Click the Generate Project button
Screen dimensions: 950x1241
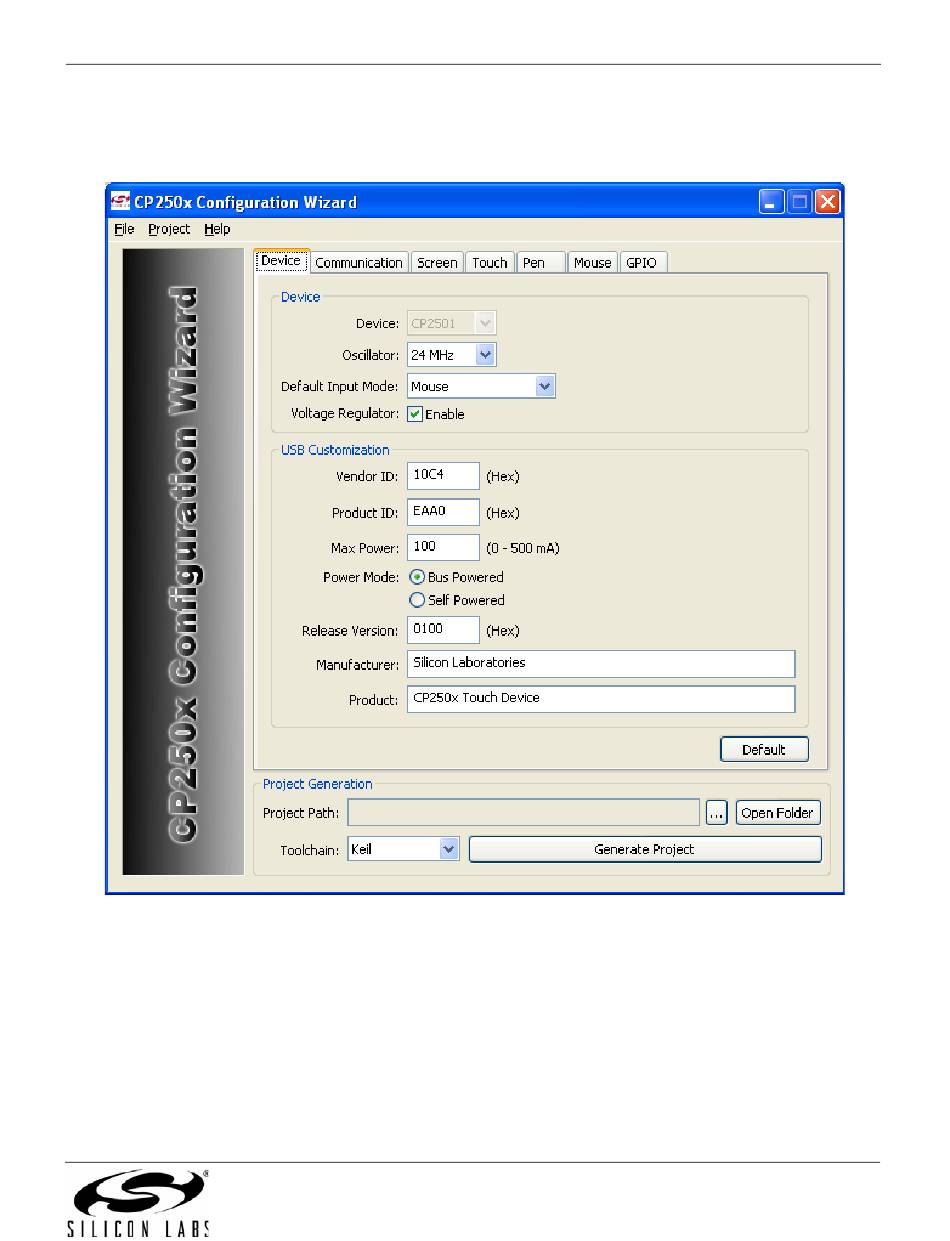click(x=645, y=849)
